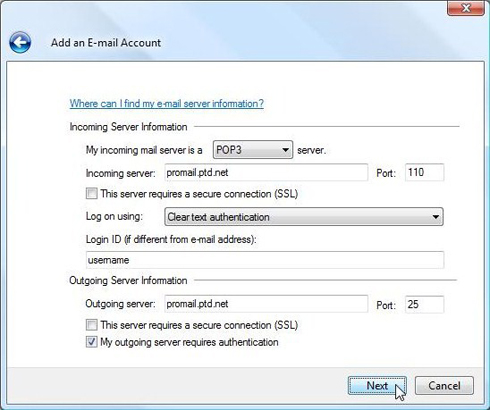Click the Incoming server text field
Screen dimensions: 490x410
pyautogui.click(x=266, y=172)
